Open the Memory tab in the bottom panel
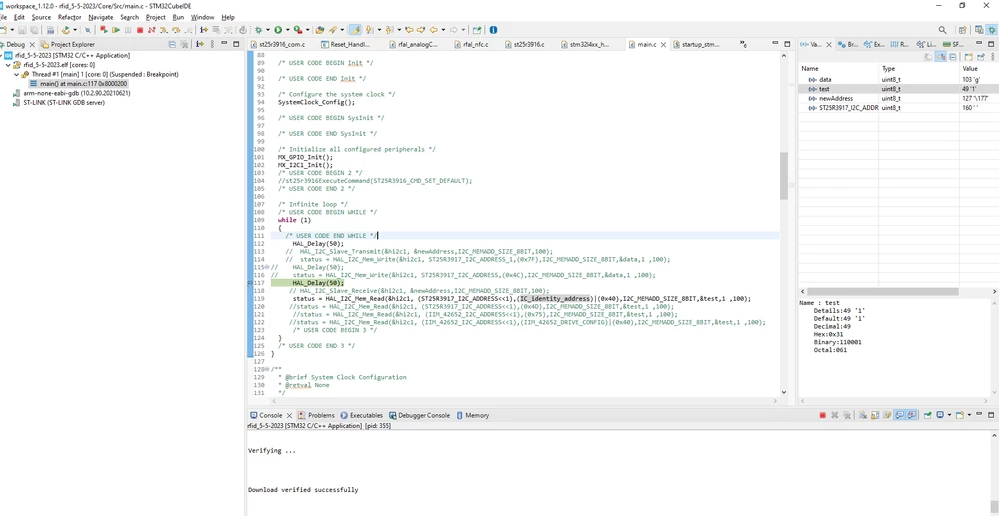999x516 pixels. pos(473,415)
